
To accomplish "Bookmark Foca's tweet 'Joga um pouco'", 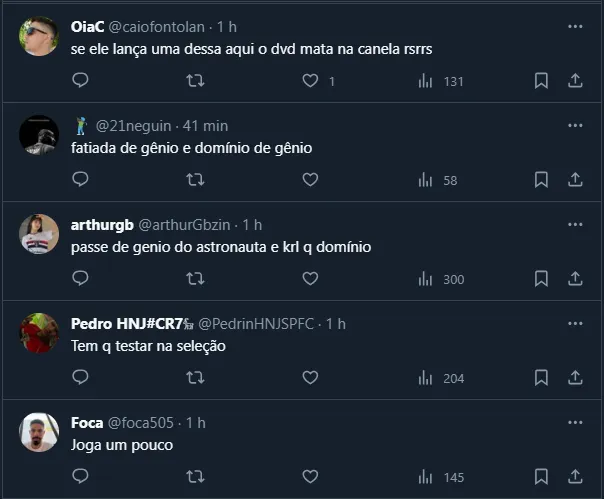I will 541,476.
